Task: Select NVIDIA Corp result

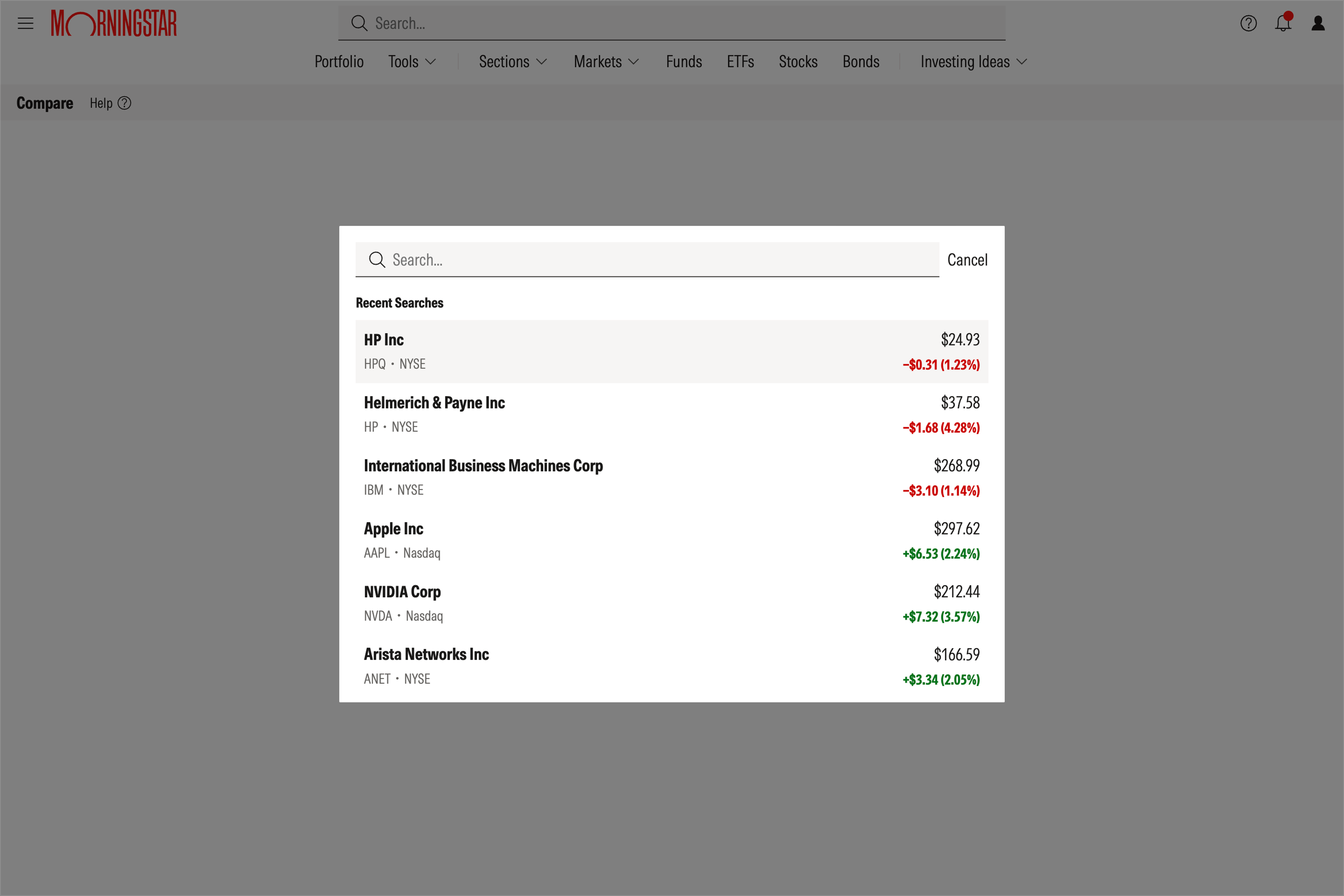Action: (672, 603)
